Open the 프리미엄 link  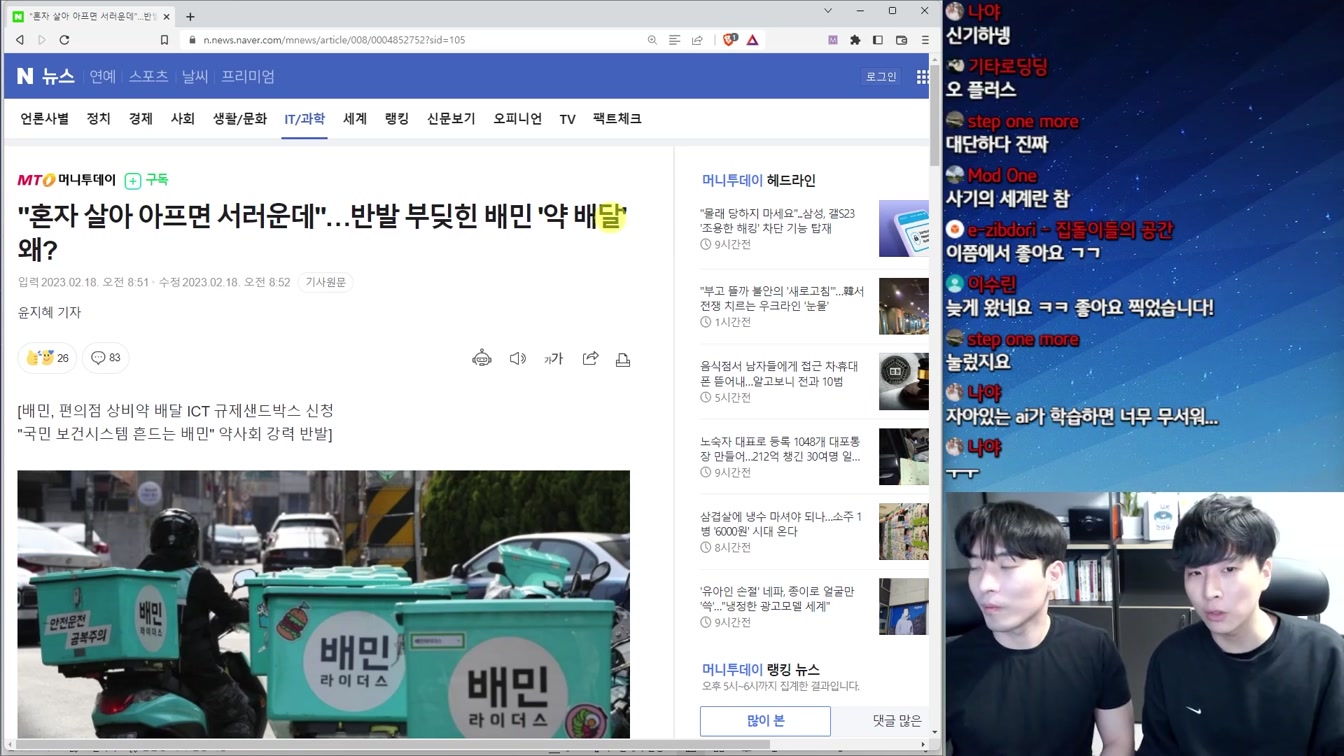click(248, 76)
